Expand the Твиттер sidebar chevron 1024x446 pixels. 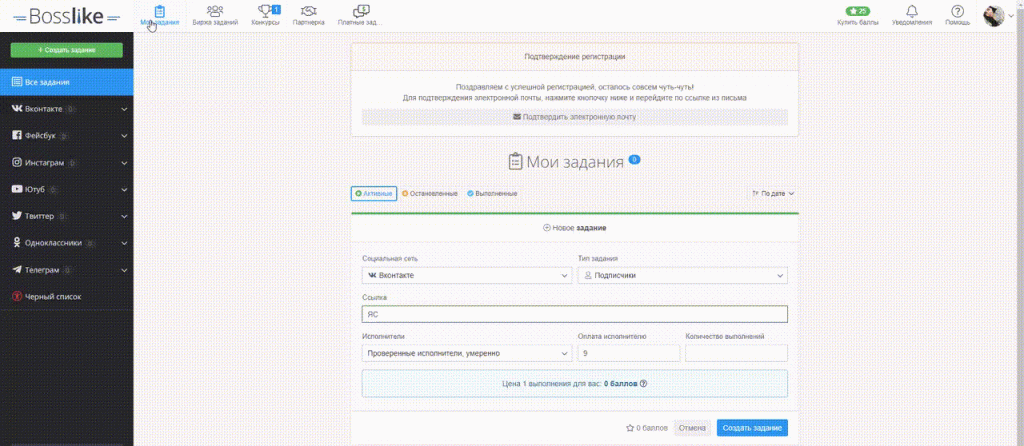124,216
